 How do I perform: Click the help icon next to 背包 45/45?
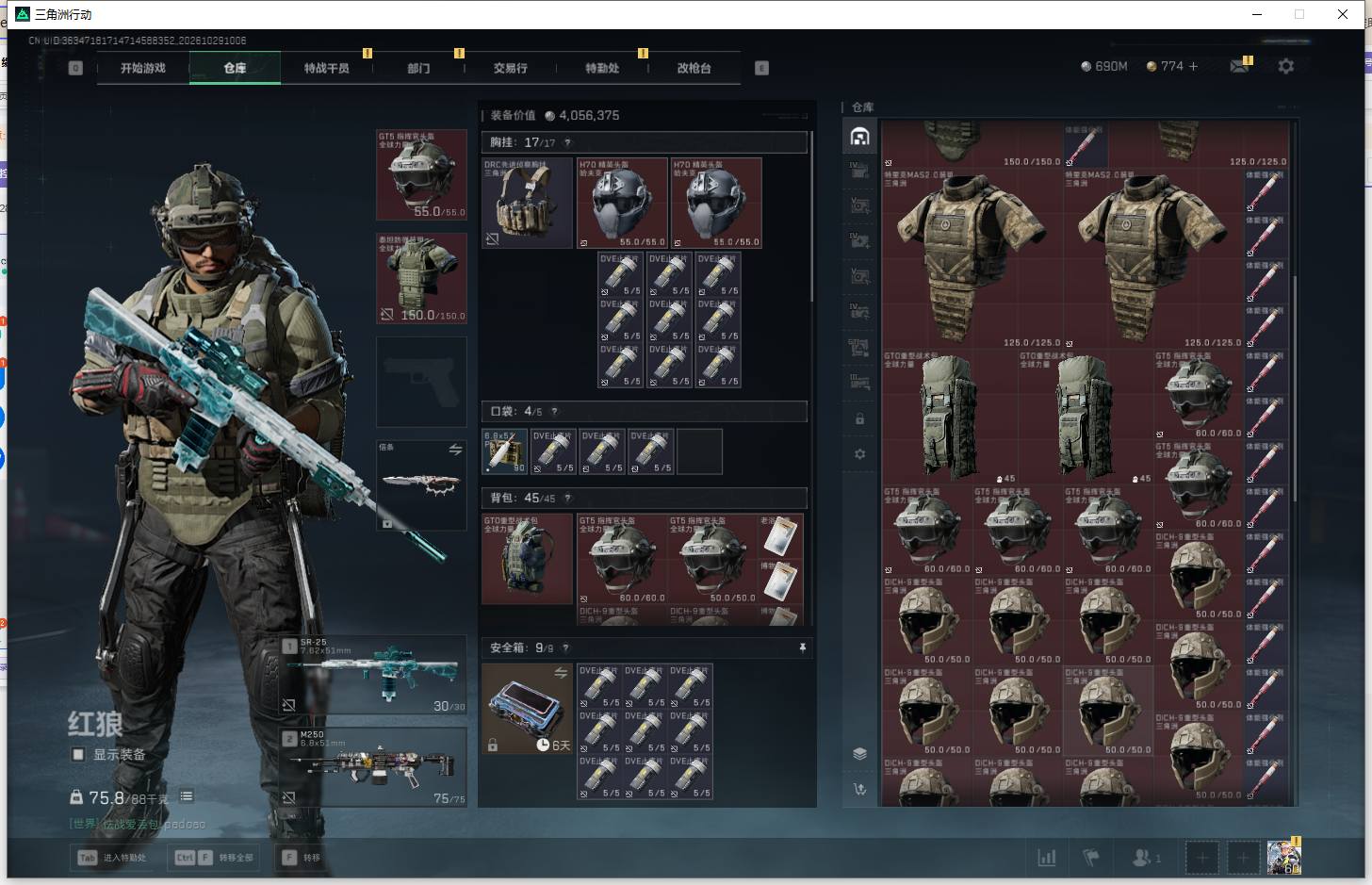(567, 498)
